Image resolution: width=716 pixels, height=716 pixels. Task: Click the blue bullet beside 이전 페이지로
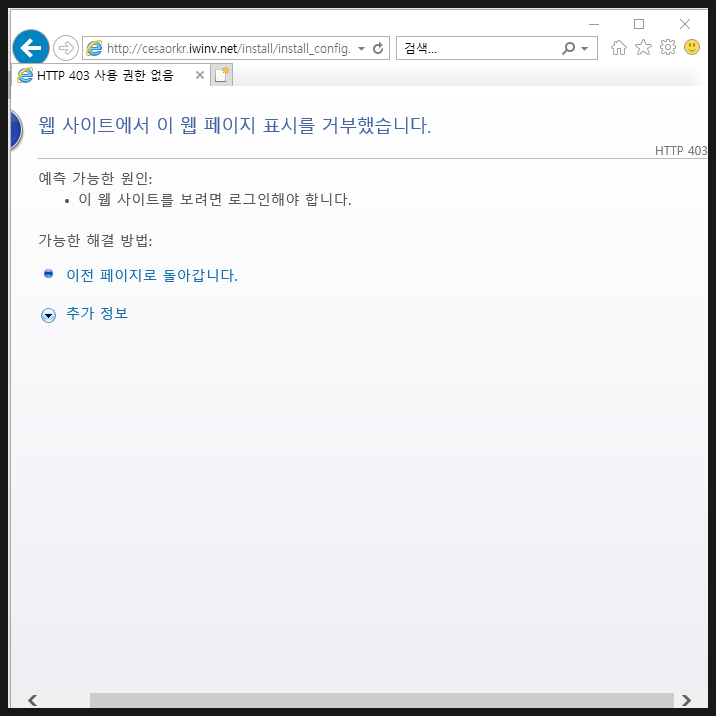click(x=48, y=274)
